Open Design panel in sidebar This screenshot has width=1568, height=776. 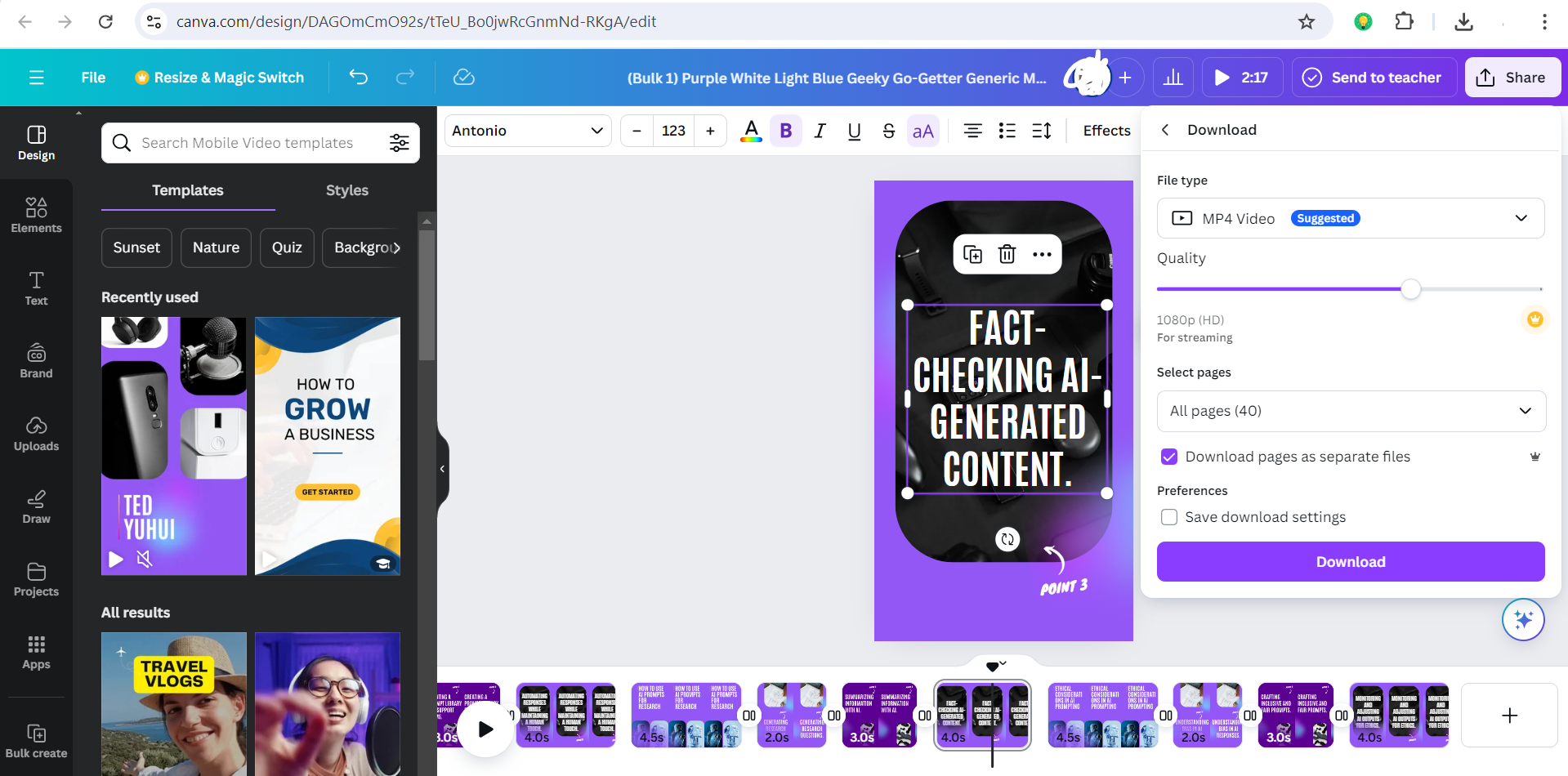pos(36,143)
